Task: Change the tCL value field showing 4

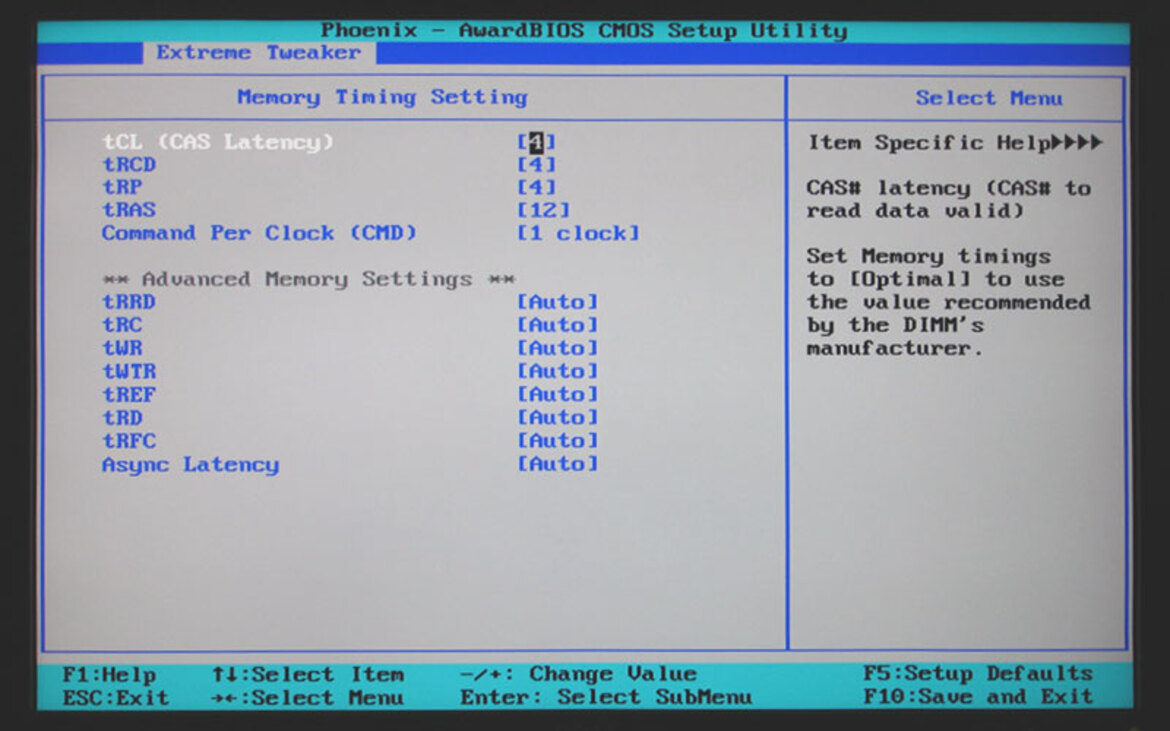Action: coord(536,142)
